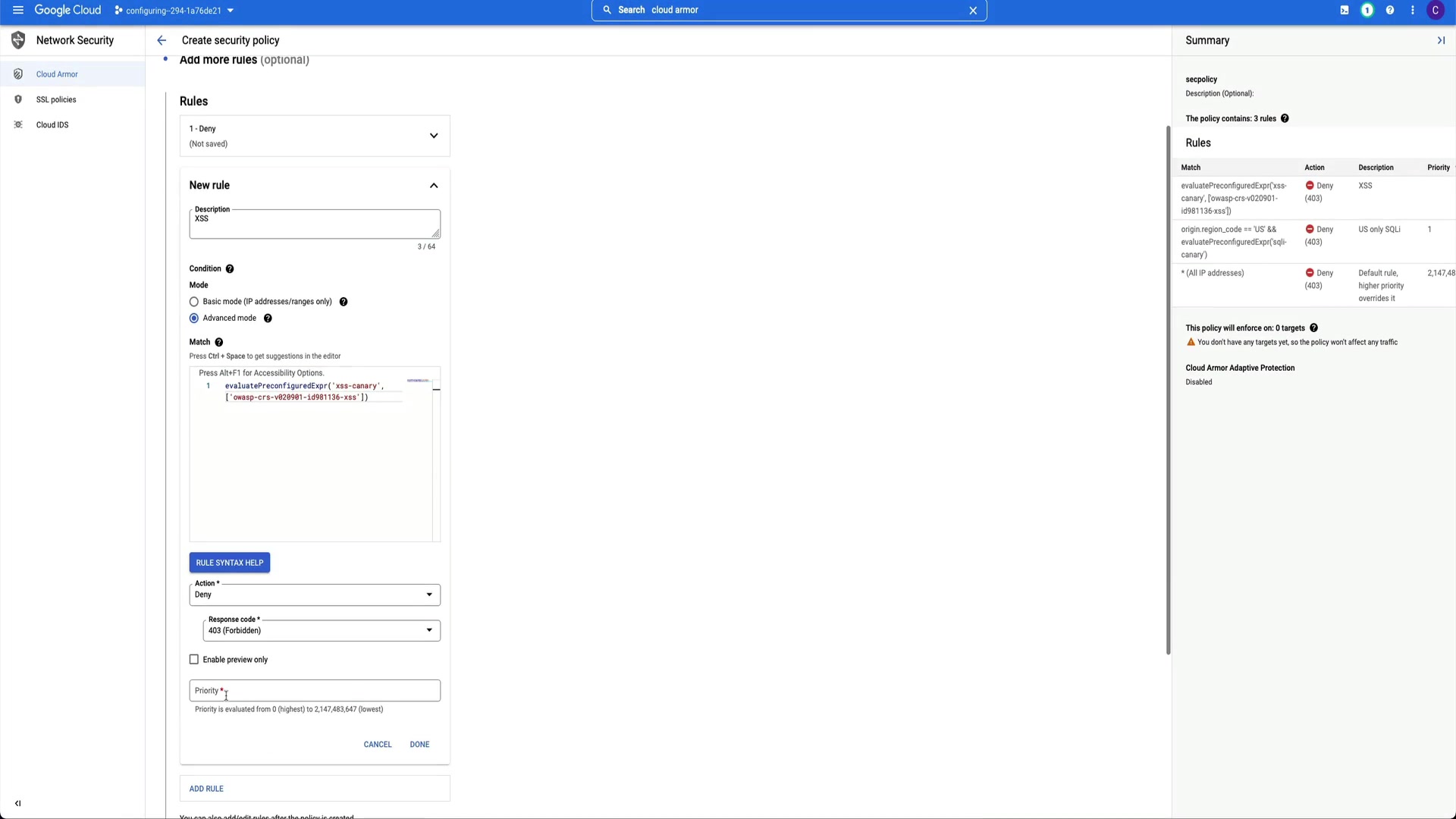Screen dimensions: 1456x819
Task: Collapse the Summary panel with arrow icon
Action: [1441, 40]
